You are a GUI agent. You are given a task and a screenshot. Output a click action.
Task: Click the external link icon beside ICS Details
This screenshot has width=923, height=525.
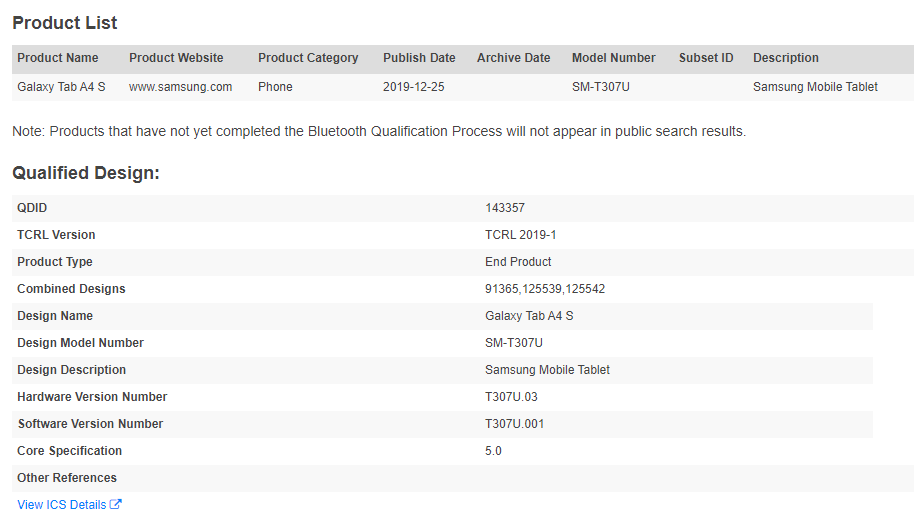click(116, 504)
